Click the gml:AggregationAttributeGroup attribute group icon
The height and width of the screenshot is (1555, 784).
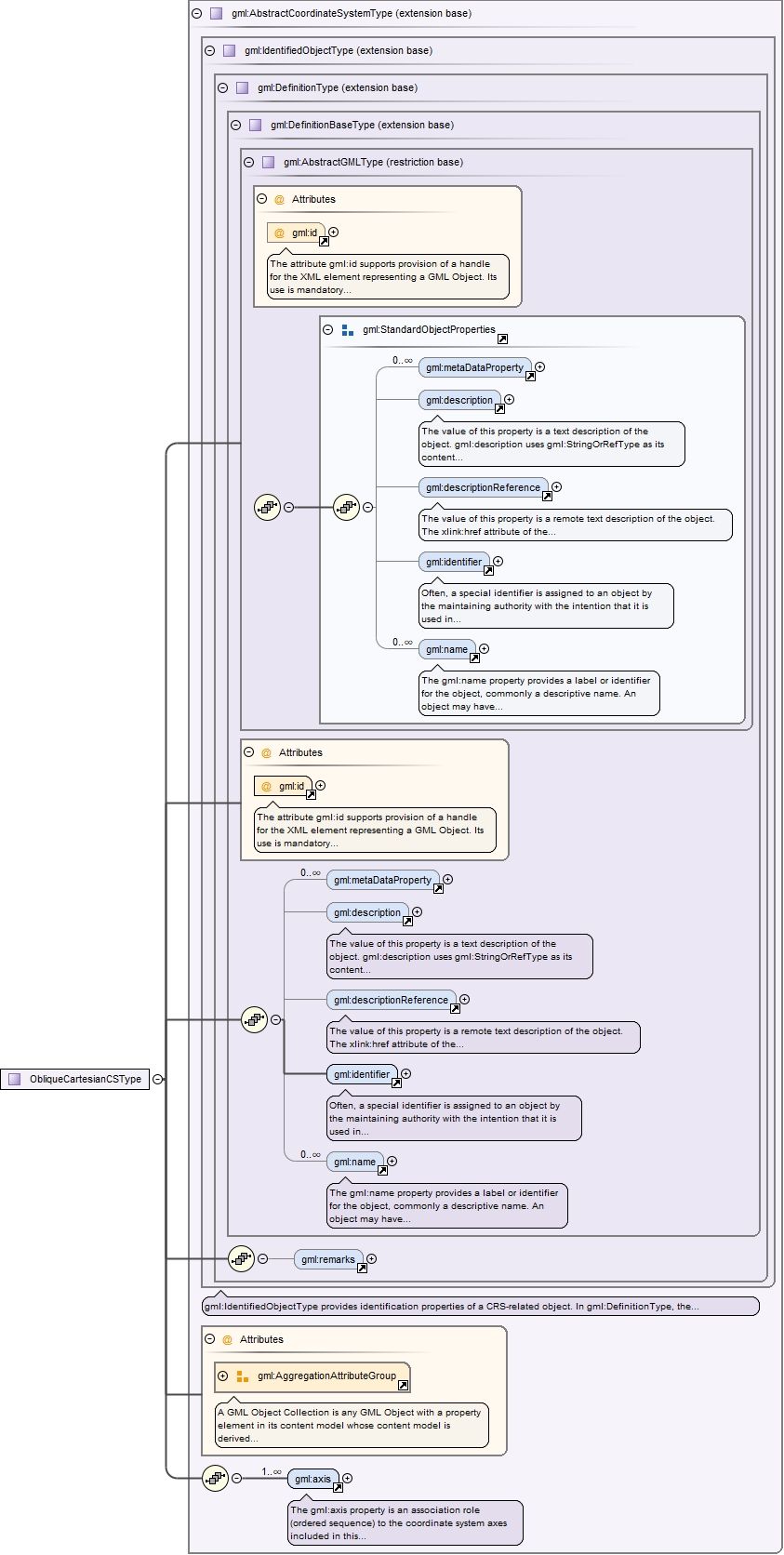(242, 1376)
